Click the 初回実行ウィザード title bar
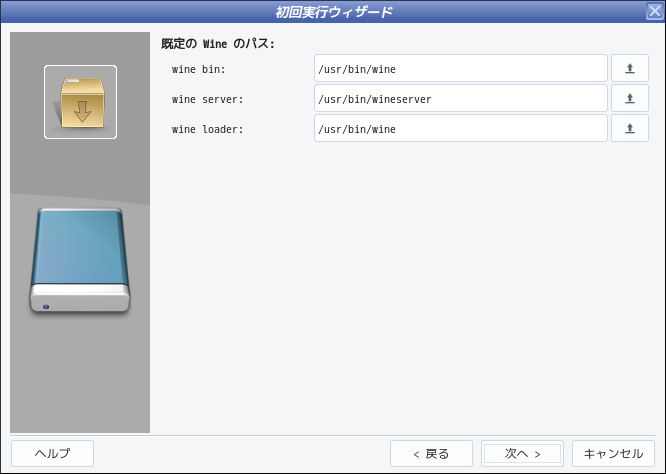 [323, 11]
